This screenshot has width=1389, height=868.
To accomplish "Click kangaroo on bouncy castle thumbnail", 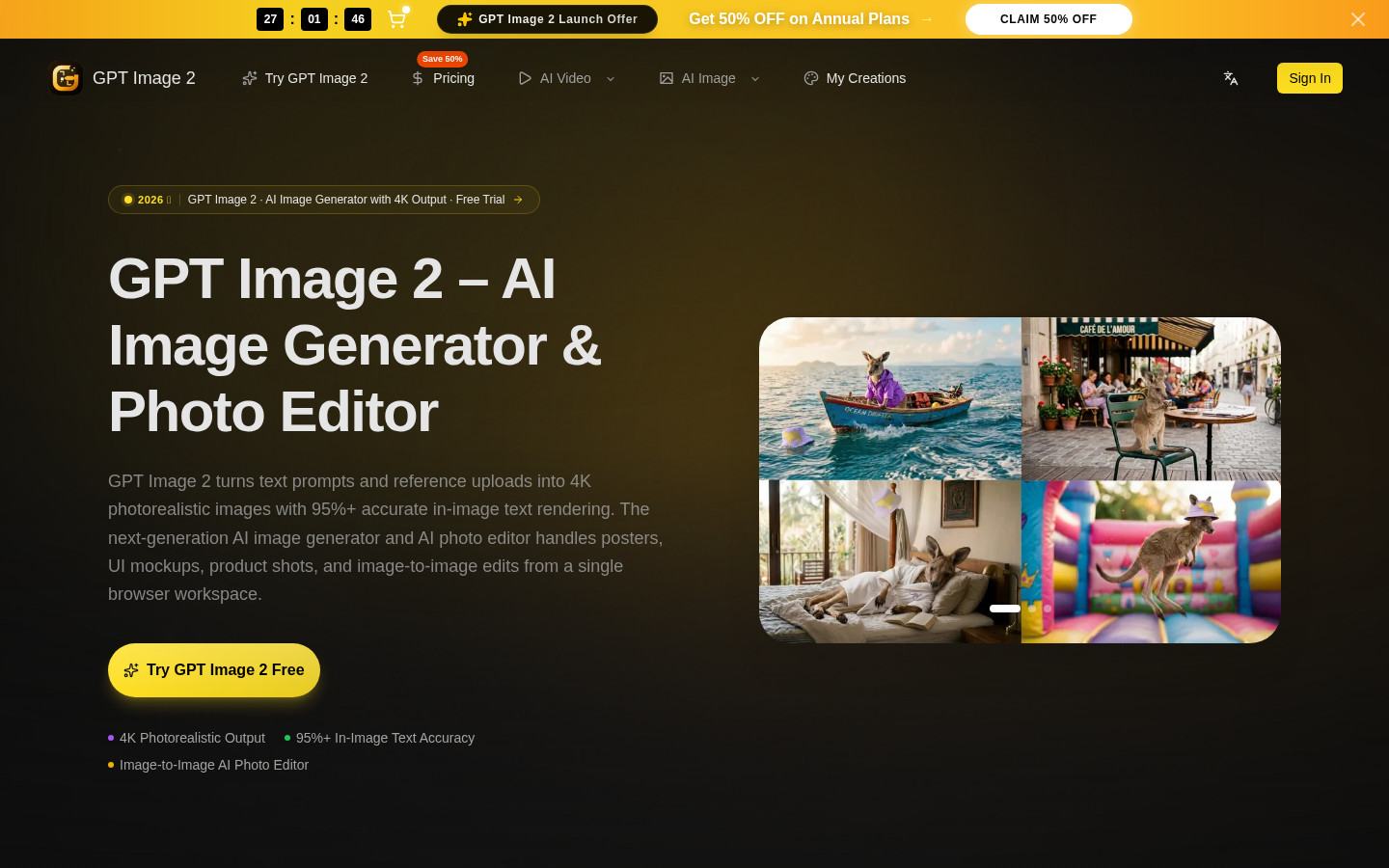I will (1151, 561).
